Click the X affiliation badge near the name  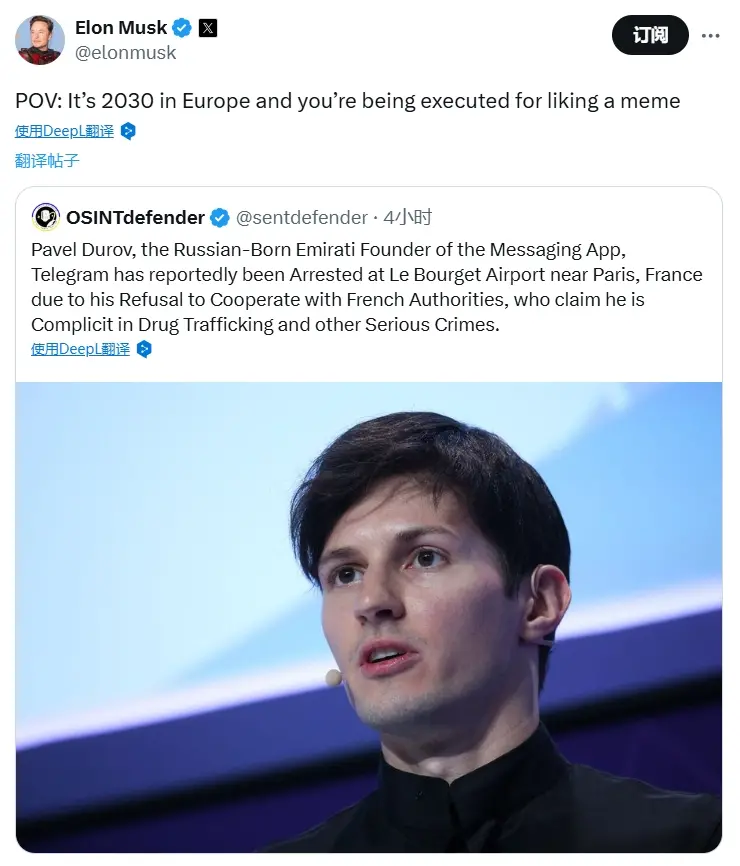click(207, 27)
